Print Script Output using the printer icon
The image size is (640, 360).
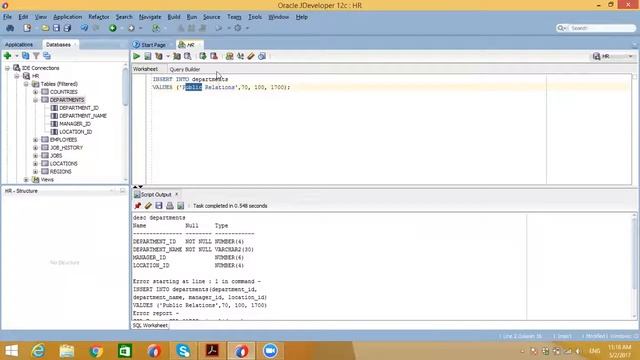[x=170, y=206]
